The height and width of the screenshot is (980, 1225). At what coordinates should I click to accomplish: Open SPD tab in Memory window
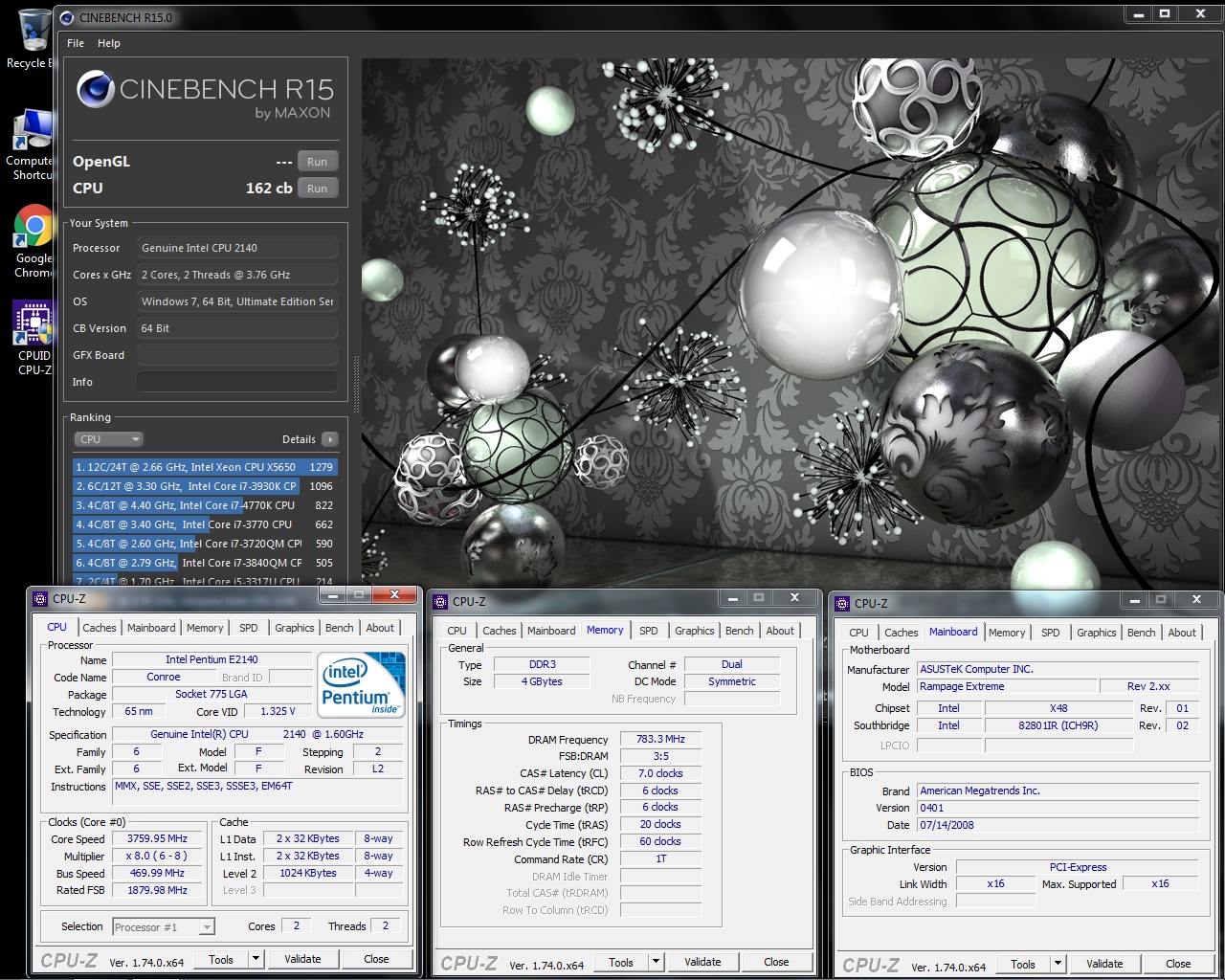(x=649, y=631)
